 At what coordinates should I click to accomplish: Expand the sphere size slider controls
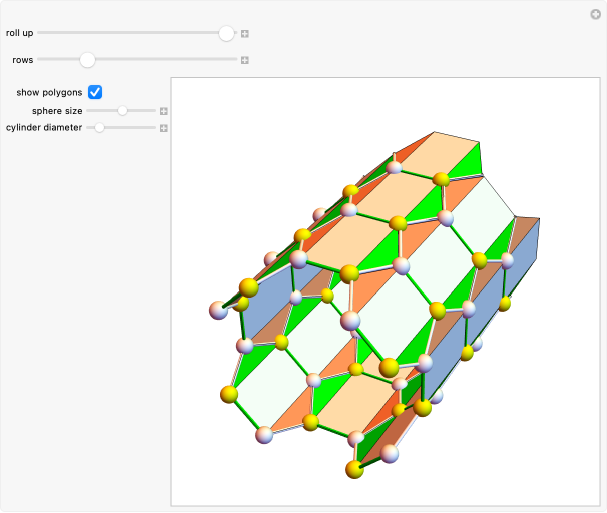click(164, 111)
